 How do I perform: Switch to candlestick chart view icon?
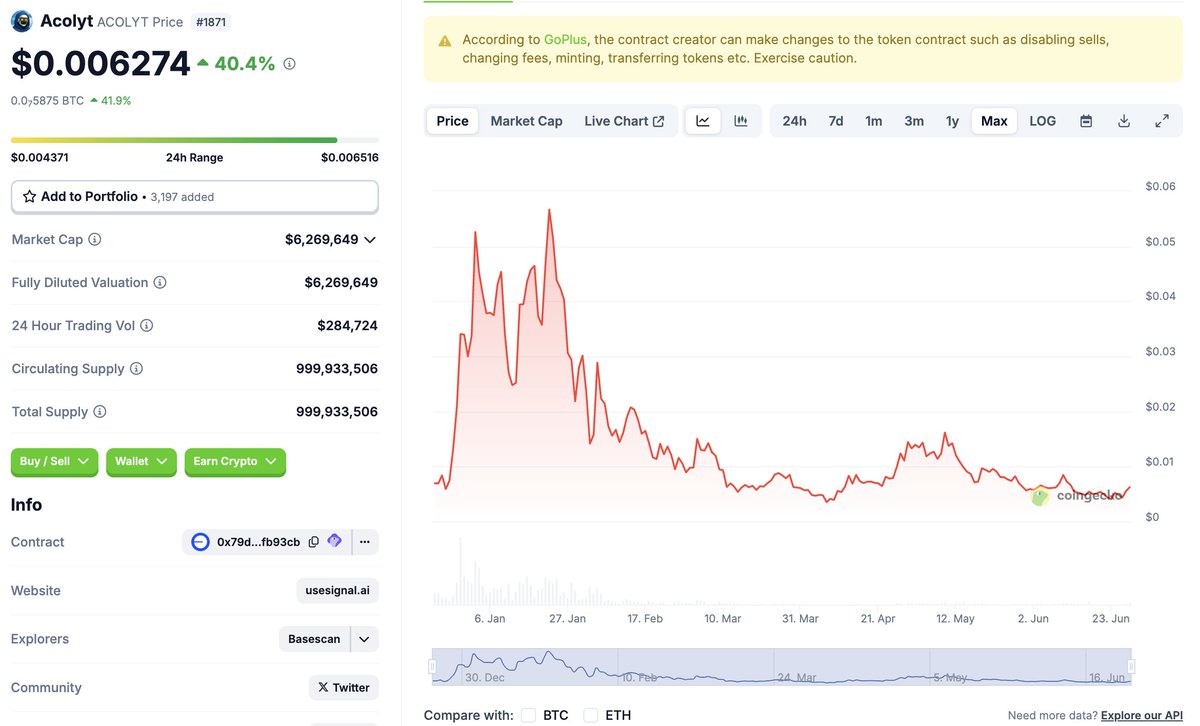(741, 121)
